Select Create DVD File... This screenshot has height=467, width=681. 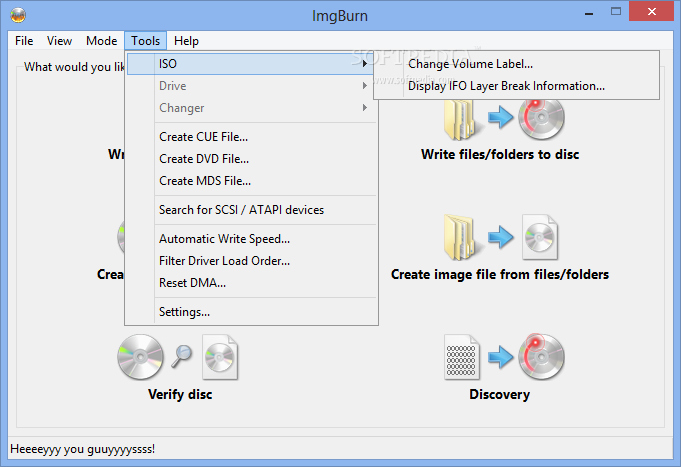(x=252, y=159)
